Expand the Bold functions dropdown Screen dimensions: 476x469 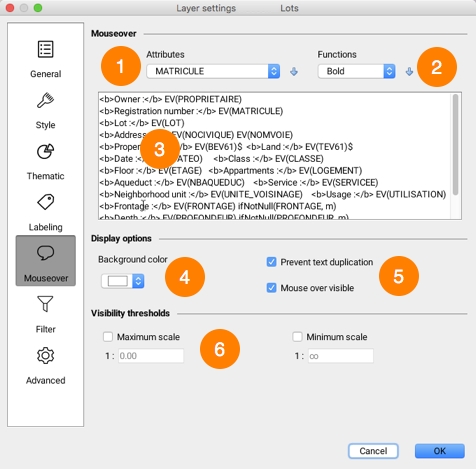click(356, 71)
